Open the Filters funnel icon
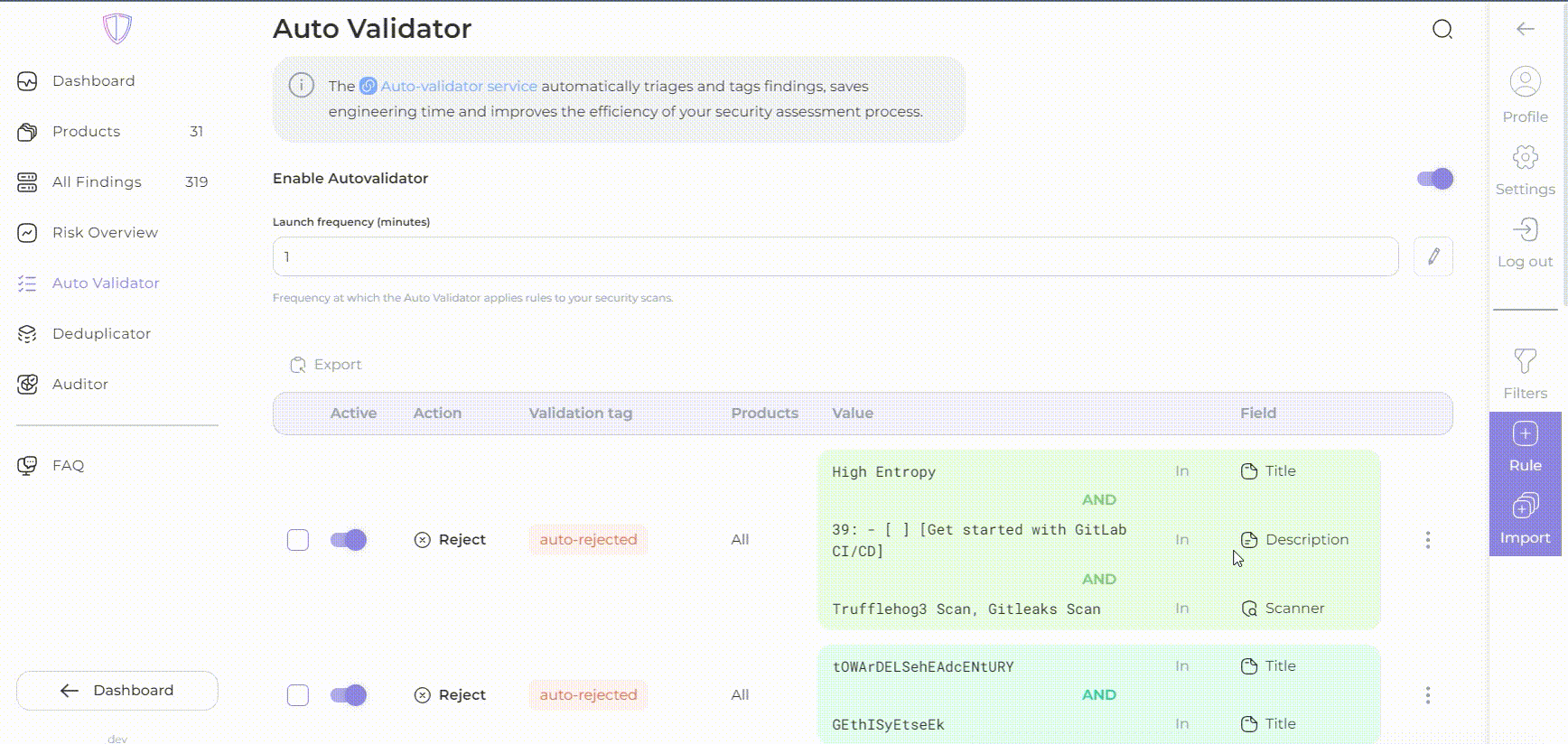 point(1525,362)
